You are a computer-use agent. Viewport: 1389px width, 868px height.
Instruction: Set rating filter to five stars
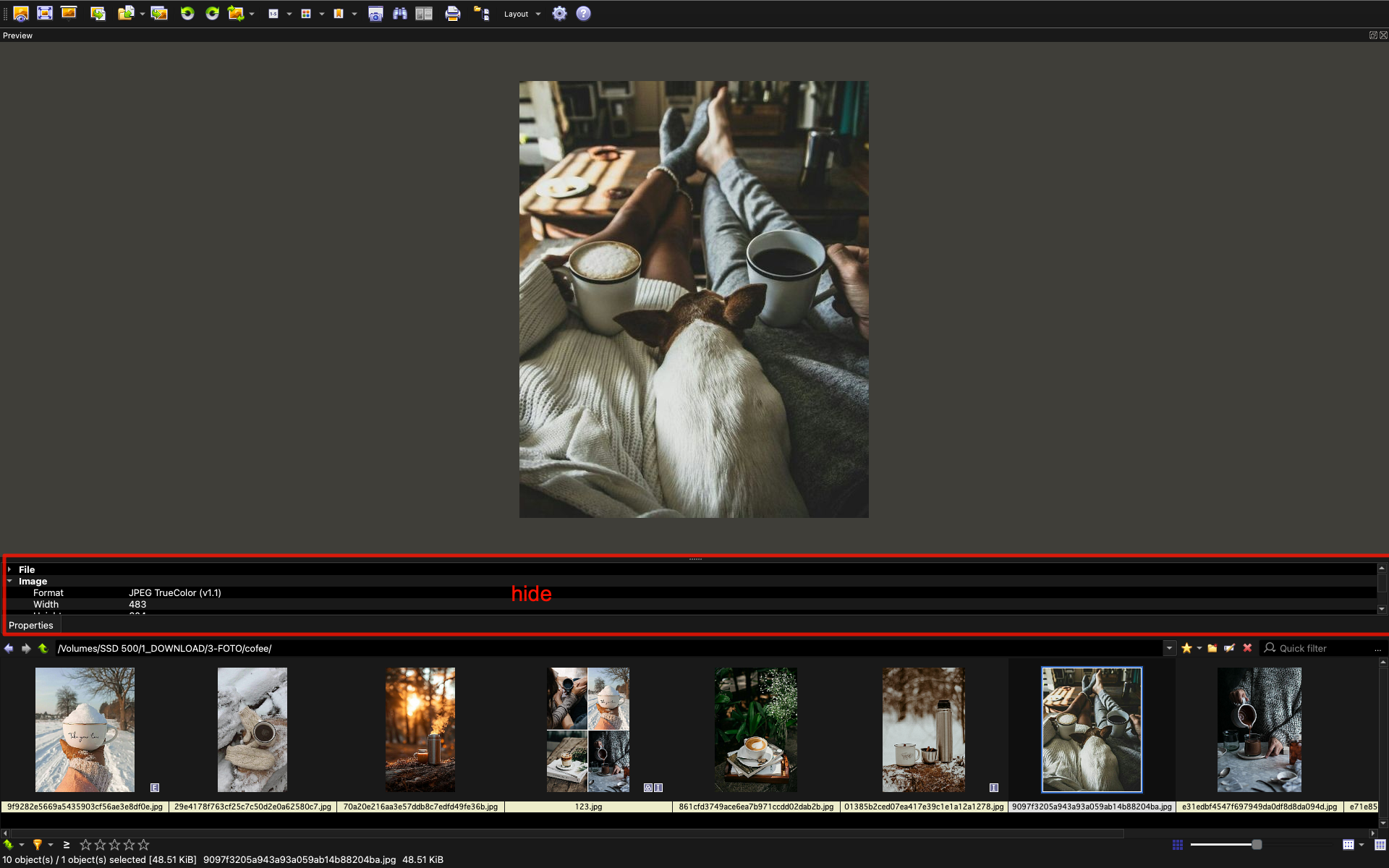pyautogui.click(x=143, y=844)
